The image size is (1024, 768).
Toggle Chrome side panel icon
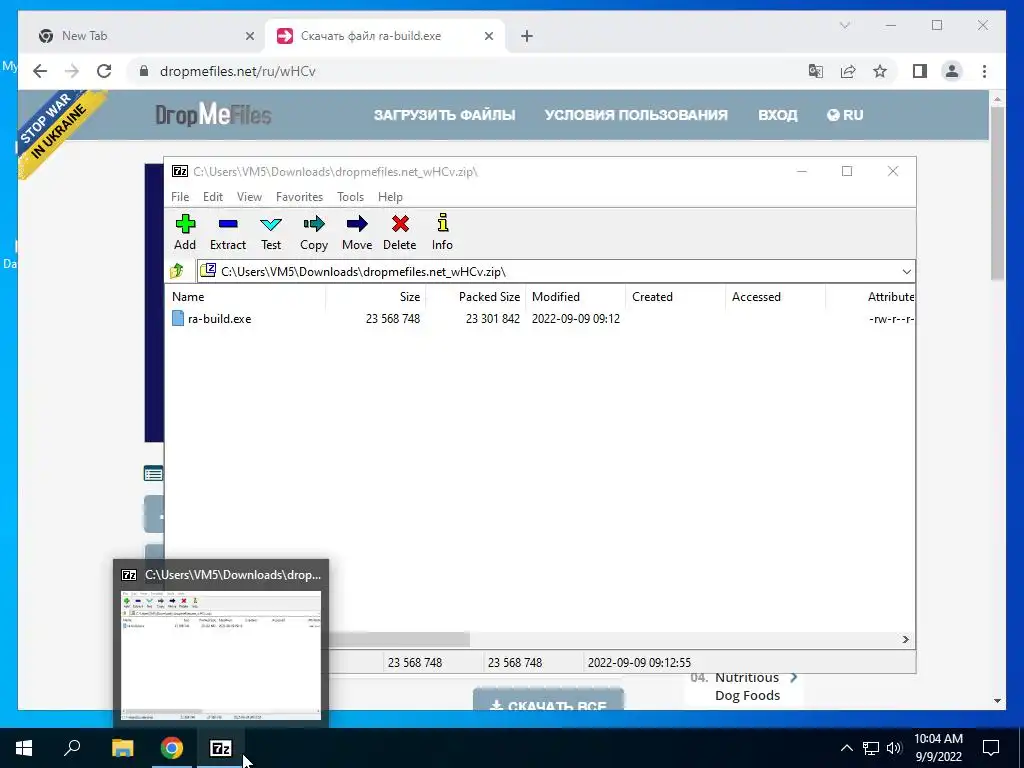920,71
